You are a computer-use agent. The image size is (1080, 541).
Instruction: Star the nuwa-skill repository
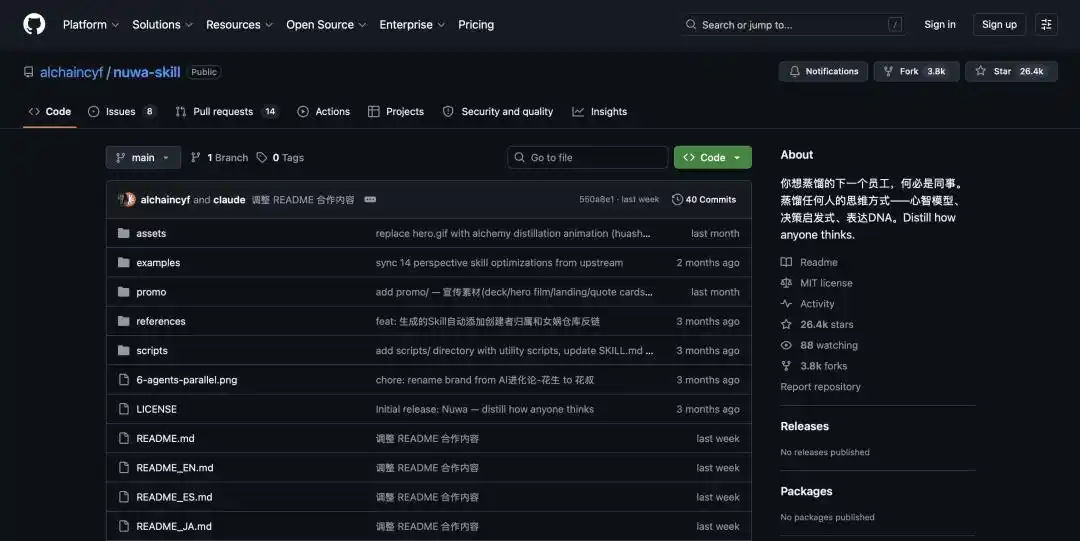coord(1011,71)
